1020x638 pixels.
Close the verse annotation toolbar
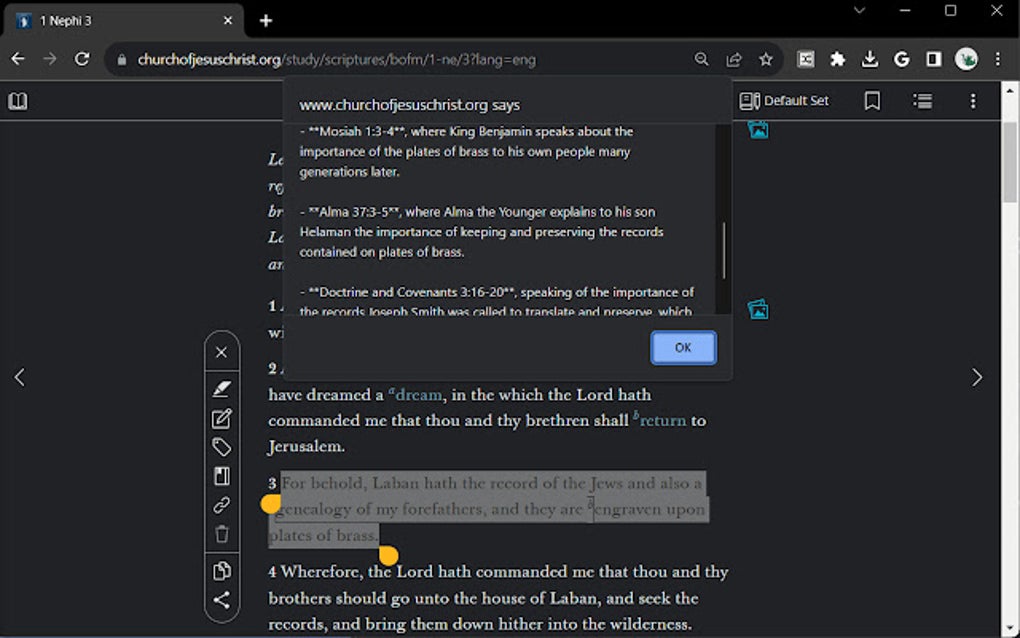click(x=221, y=351)
